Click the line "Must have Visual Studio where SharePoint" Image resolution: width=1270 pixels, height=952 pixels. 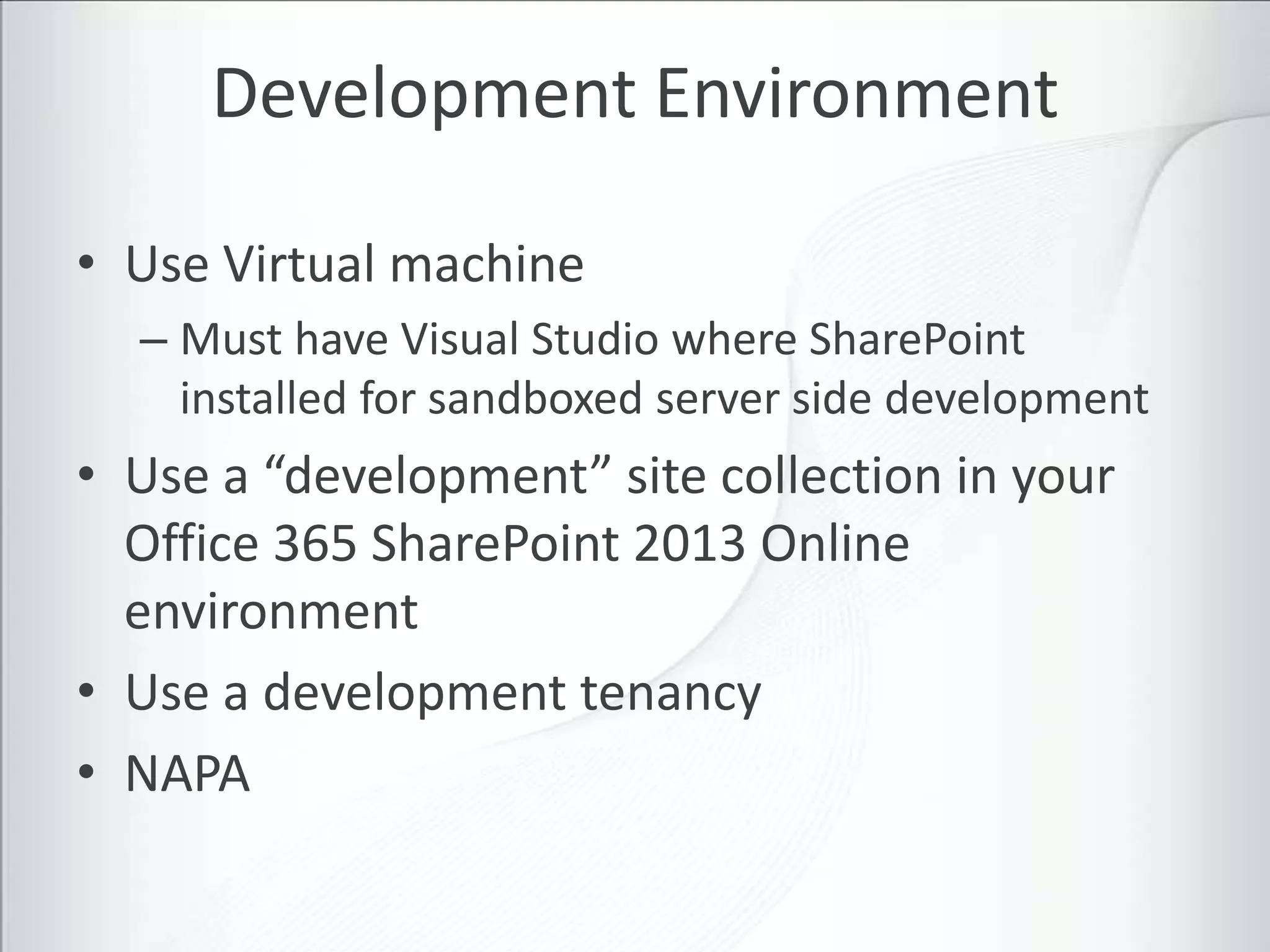[602, 340]
